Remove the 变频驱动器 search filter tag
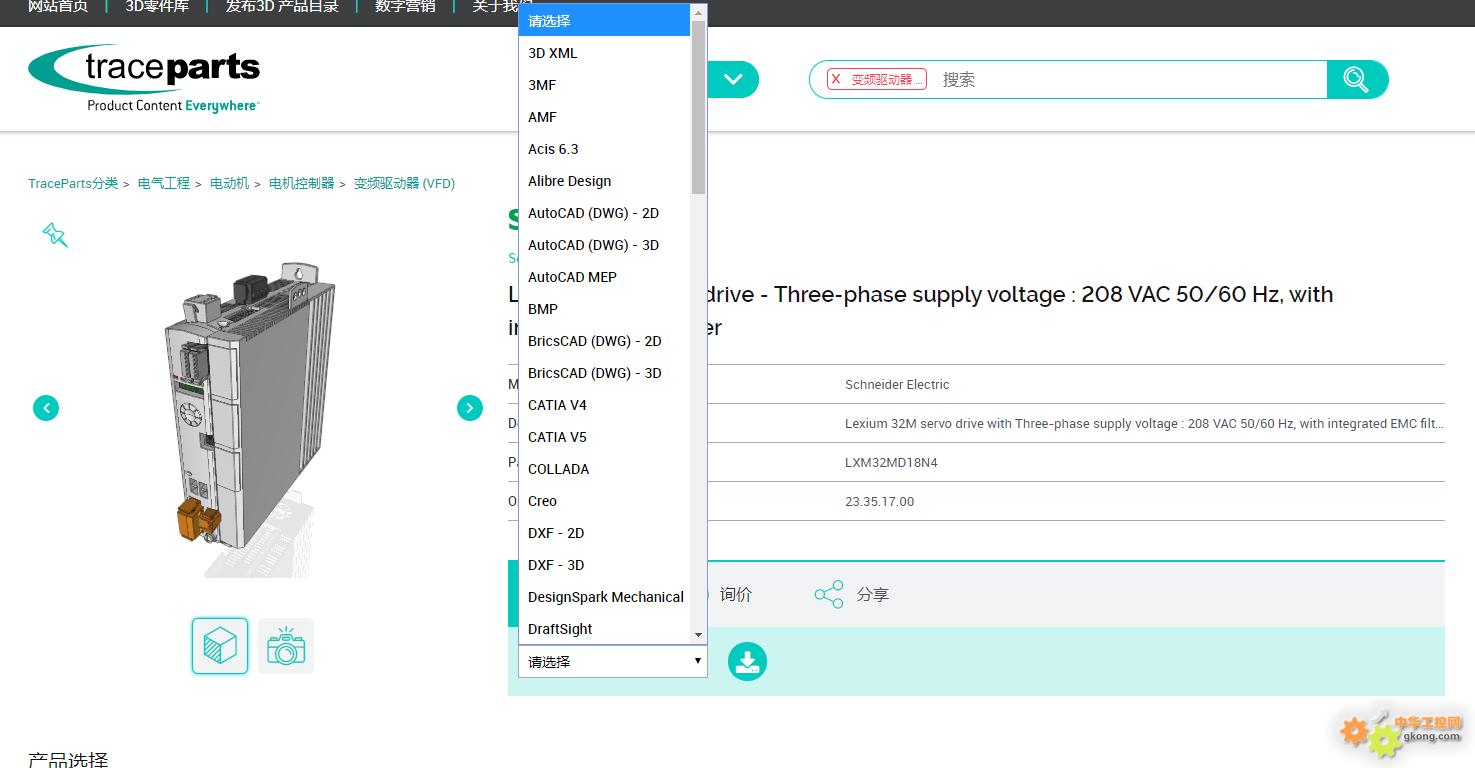The width and height of the screenshot is (1475, 768). 836,80
